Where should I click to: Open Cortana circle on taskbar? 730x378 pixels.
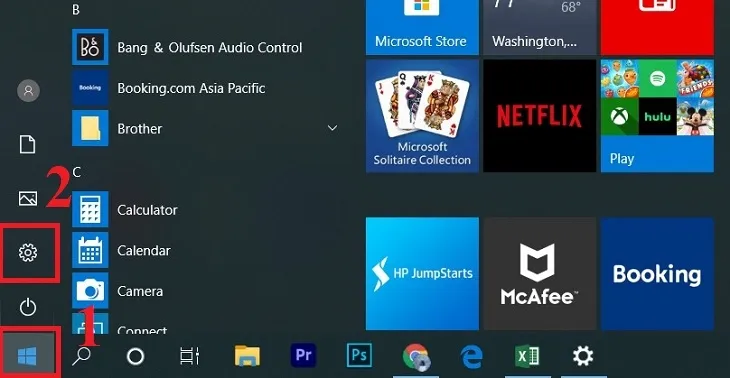coord(135,357)
